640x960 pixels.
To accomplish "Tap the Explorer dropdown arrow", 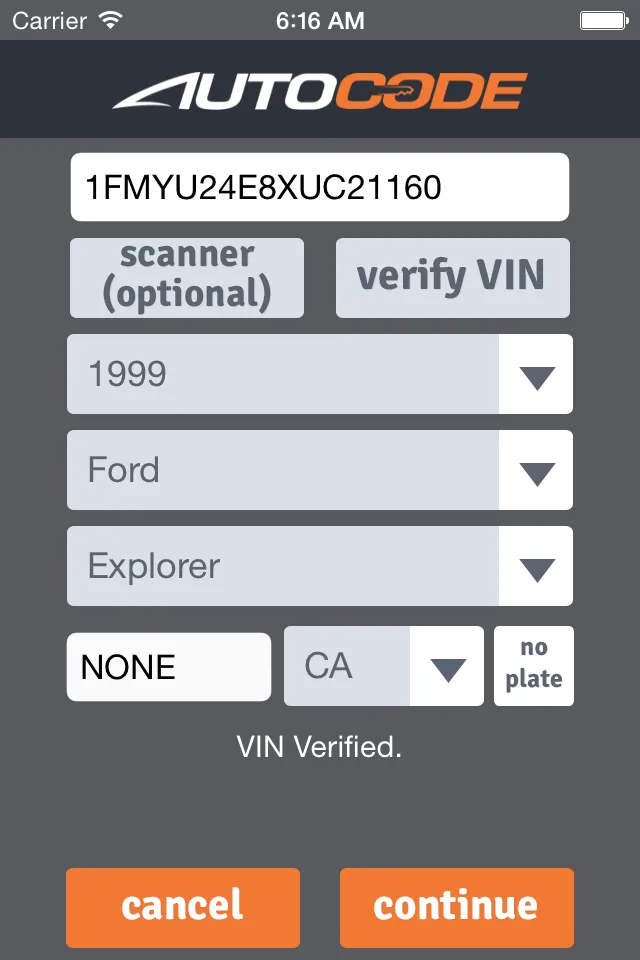I will tap(537, 566).
